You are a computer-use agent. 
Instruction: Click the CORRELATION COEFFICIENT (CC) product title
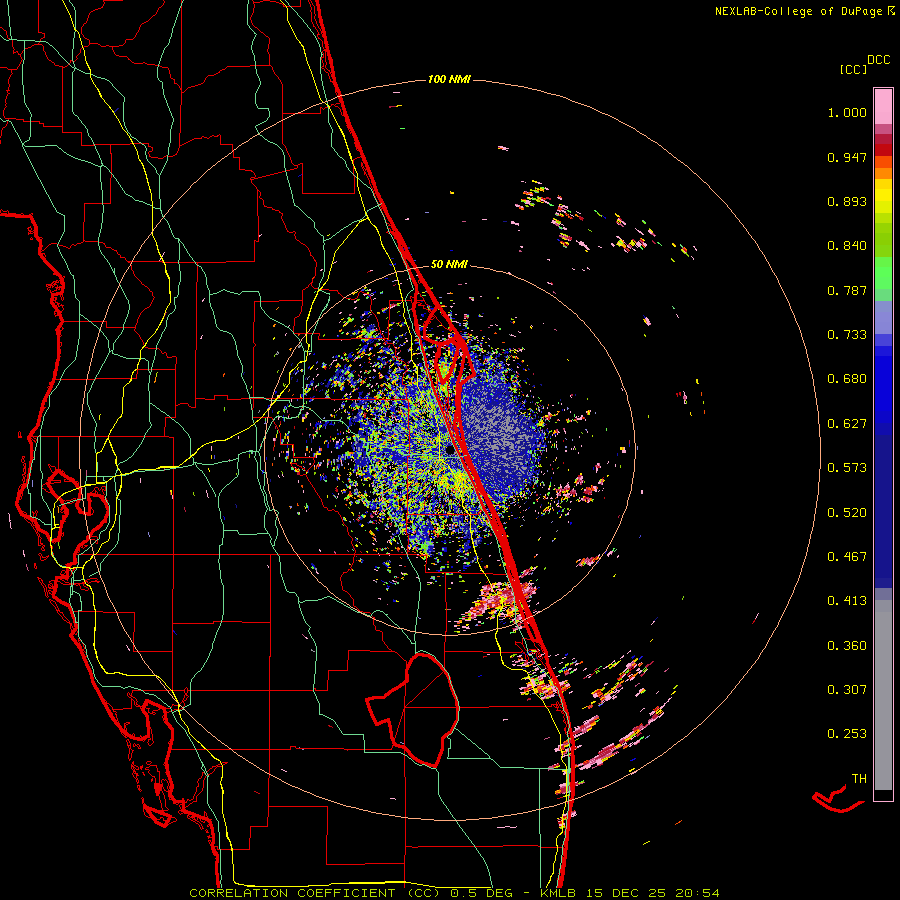click(x=315, y=893)
